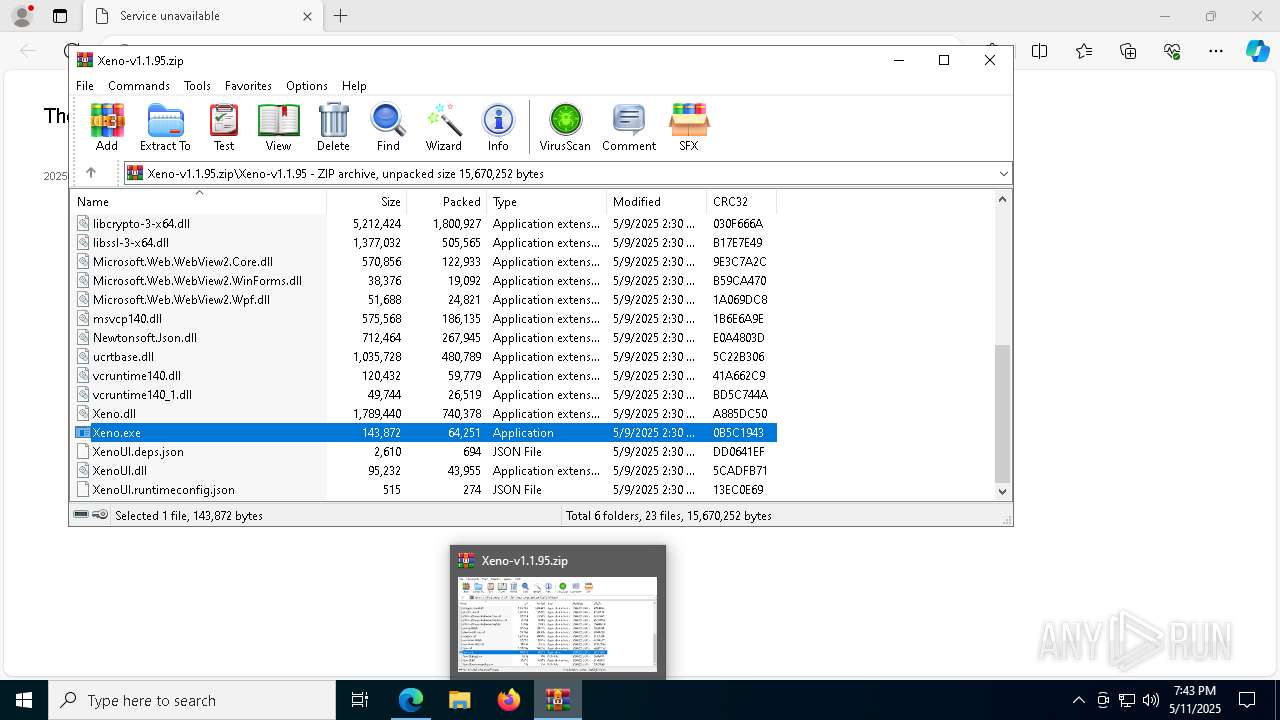
Task: Open the View toolbar icon
Action: tap(278, 127)
